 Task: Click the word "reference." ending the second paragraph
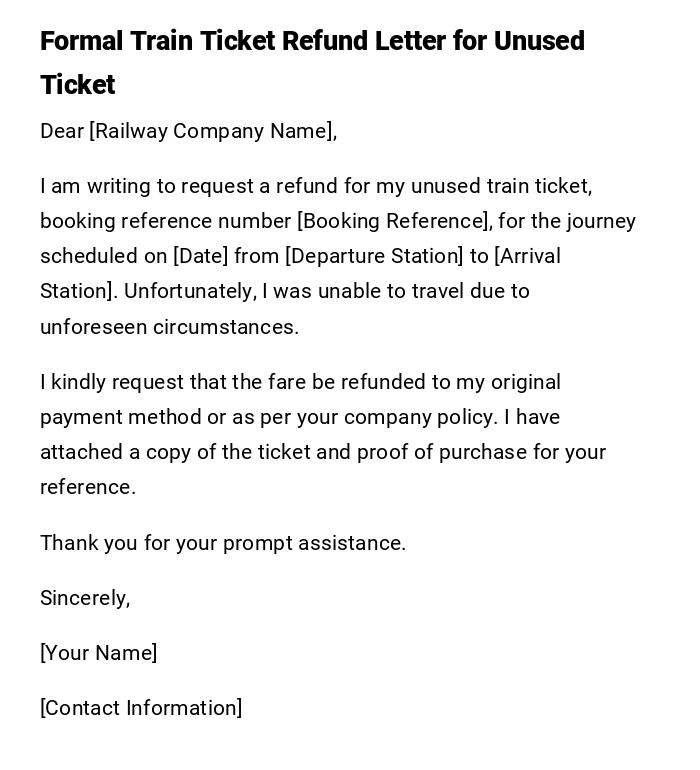88,487
